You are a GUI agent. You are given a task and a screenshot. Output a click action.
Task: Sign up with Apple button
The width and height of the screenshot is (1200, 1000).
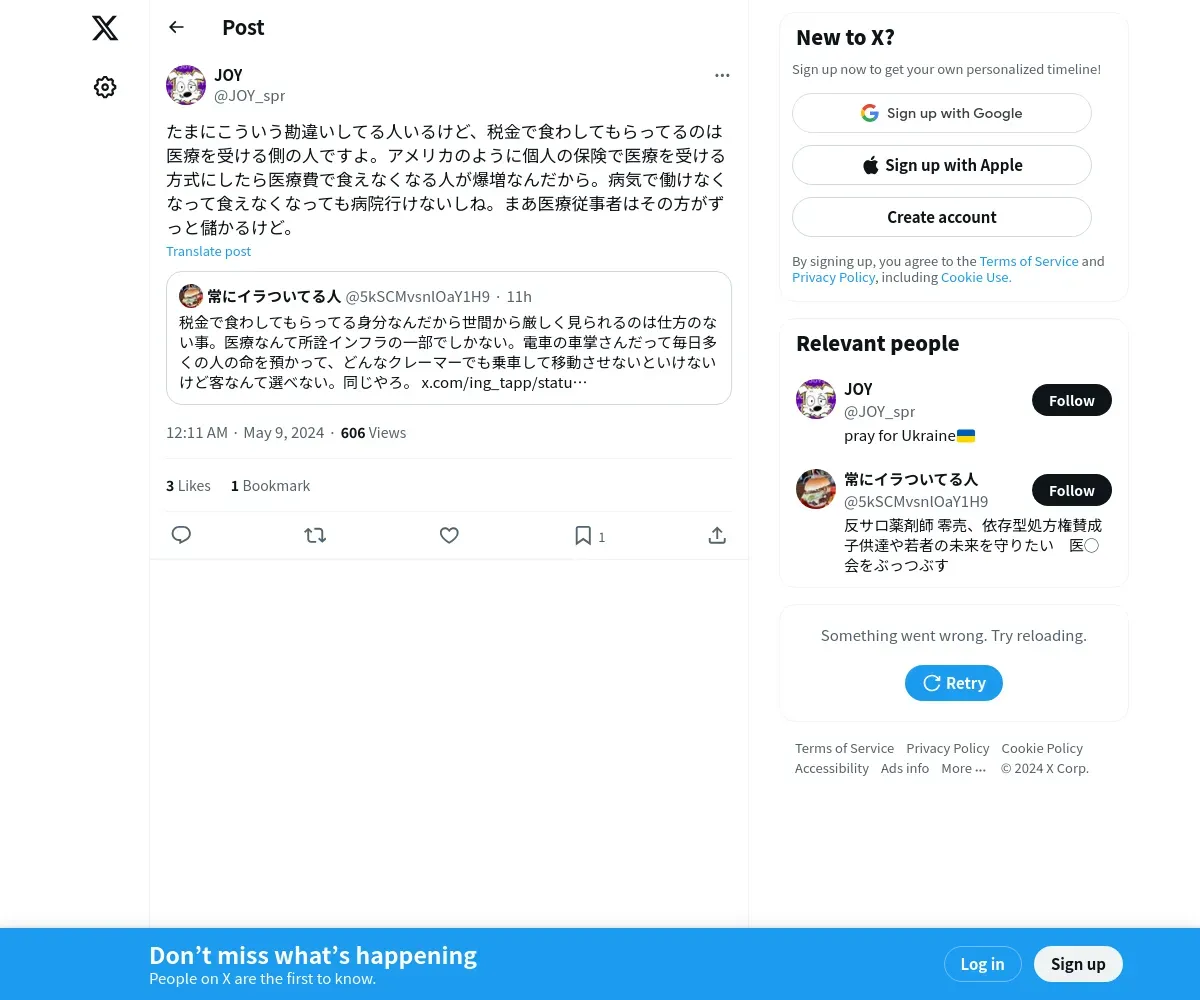(942, 165)
